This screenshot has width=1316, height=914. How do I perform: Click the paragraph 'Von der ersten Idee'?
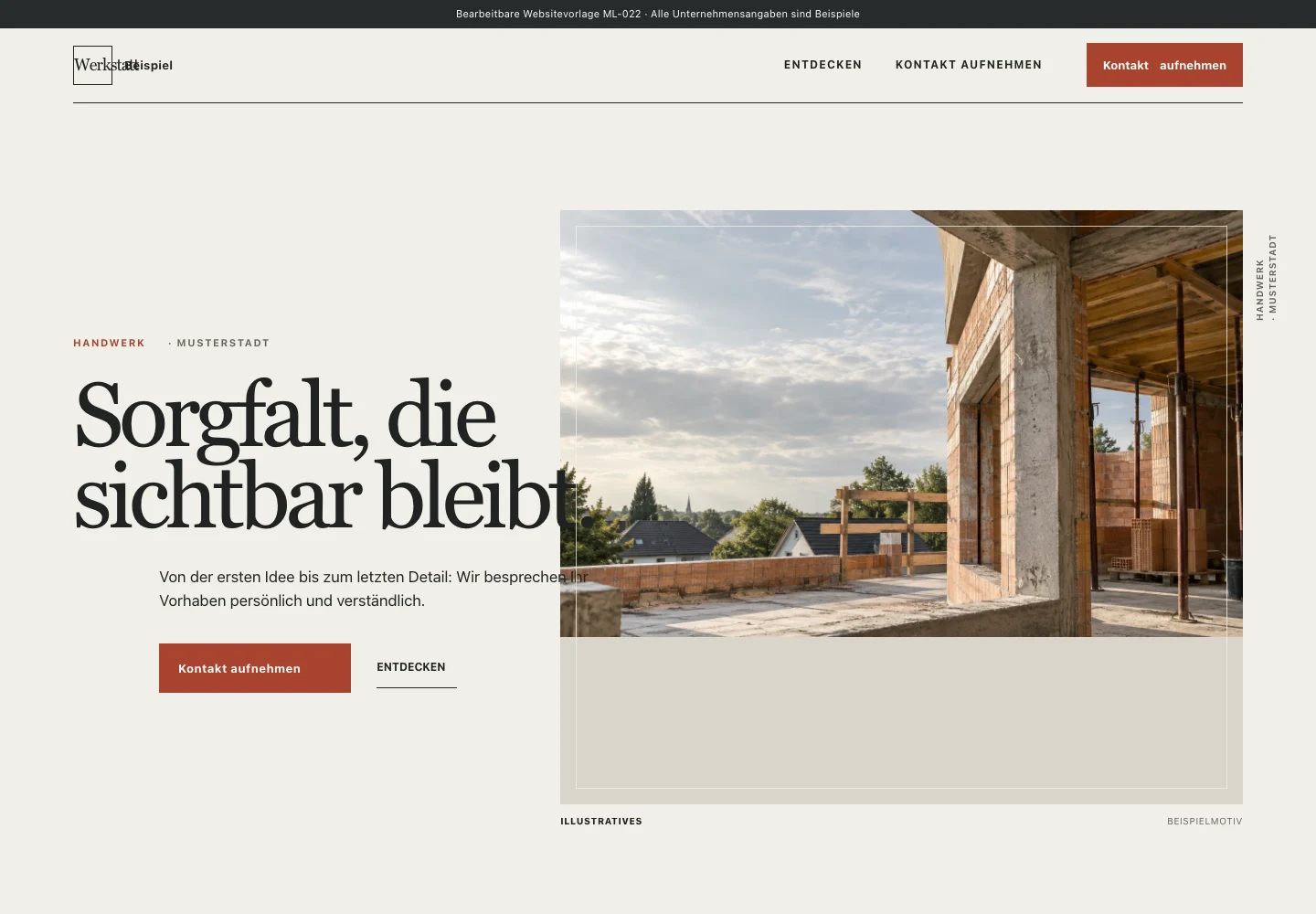[373, 589]
